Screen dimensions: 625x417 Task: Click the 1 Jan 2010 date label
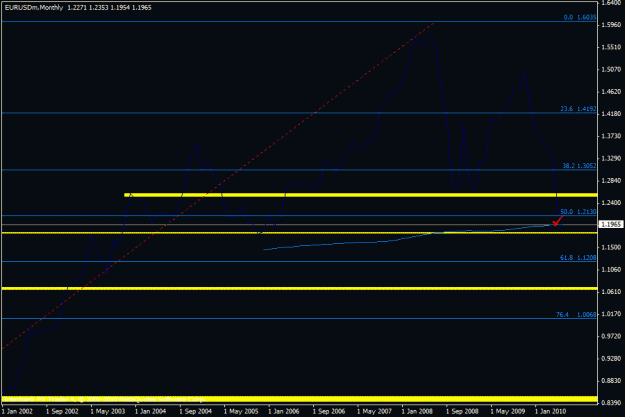pyautogui.click(x=550, y=411)
